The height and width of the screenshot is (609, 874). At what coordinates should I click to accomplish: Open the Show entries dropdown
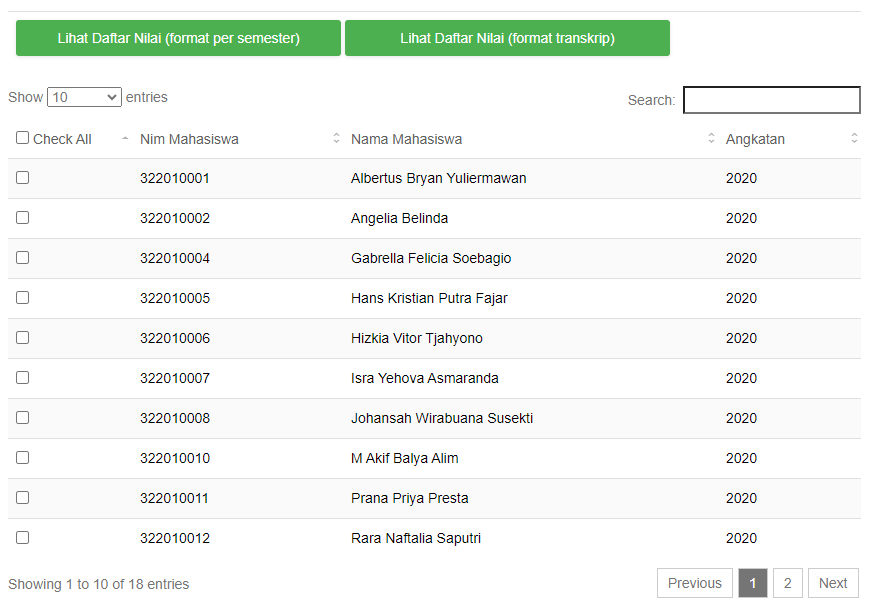[84, 97]
